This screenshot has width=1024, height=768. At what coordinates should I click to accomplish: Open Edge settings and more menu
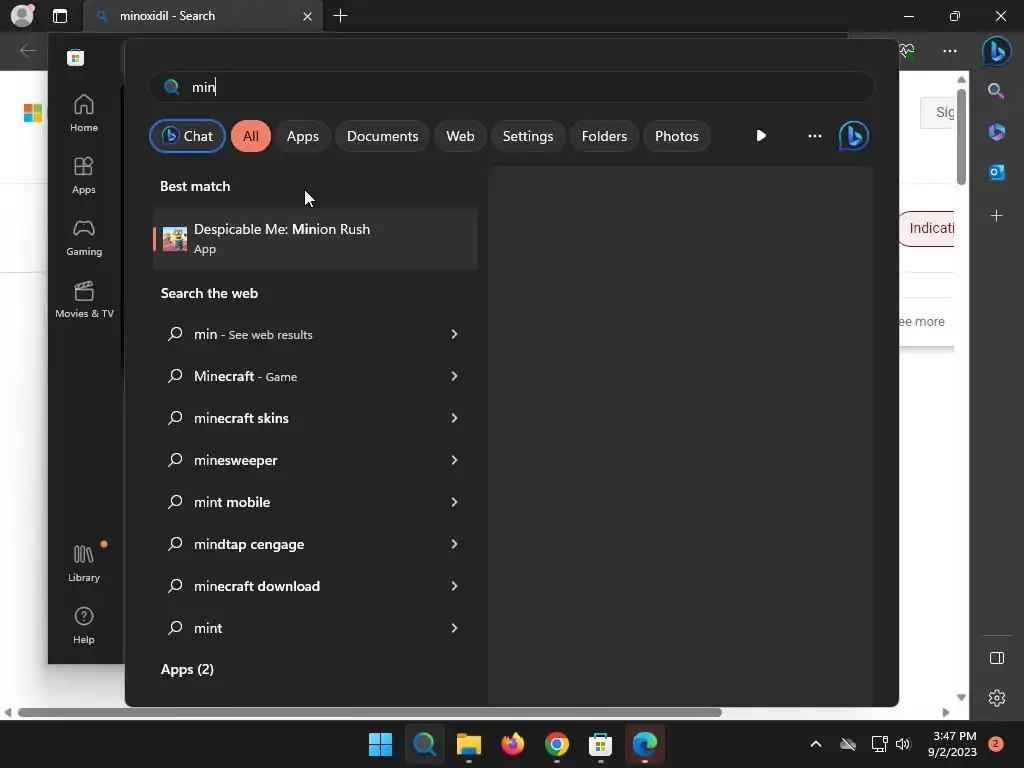tap(950, 51)
